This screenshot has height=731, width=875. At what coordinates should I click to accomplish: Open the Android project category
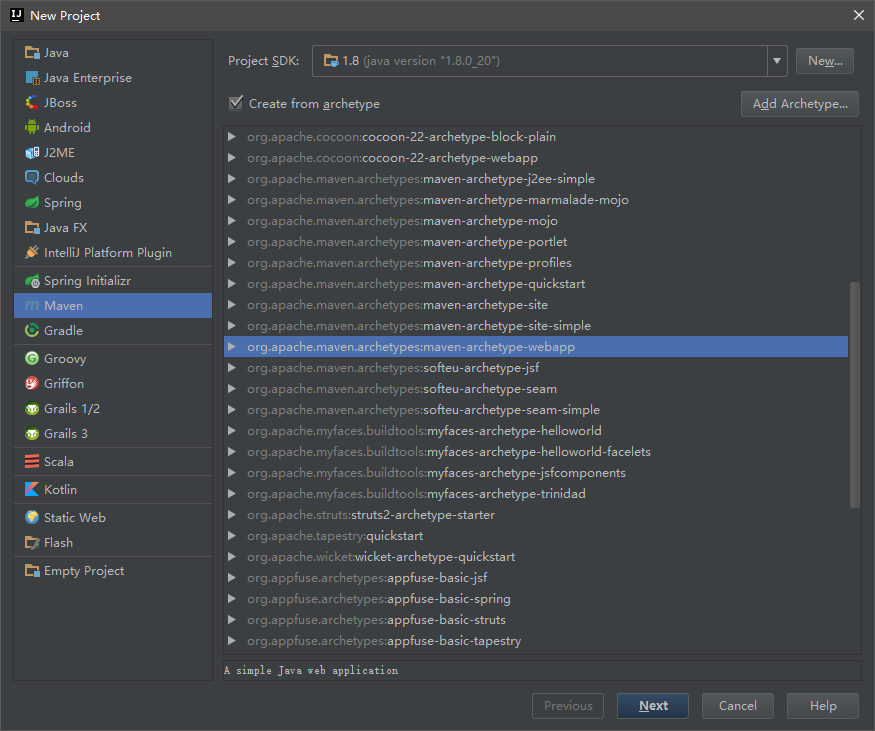pyautogui.click(x=113, y=127)
